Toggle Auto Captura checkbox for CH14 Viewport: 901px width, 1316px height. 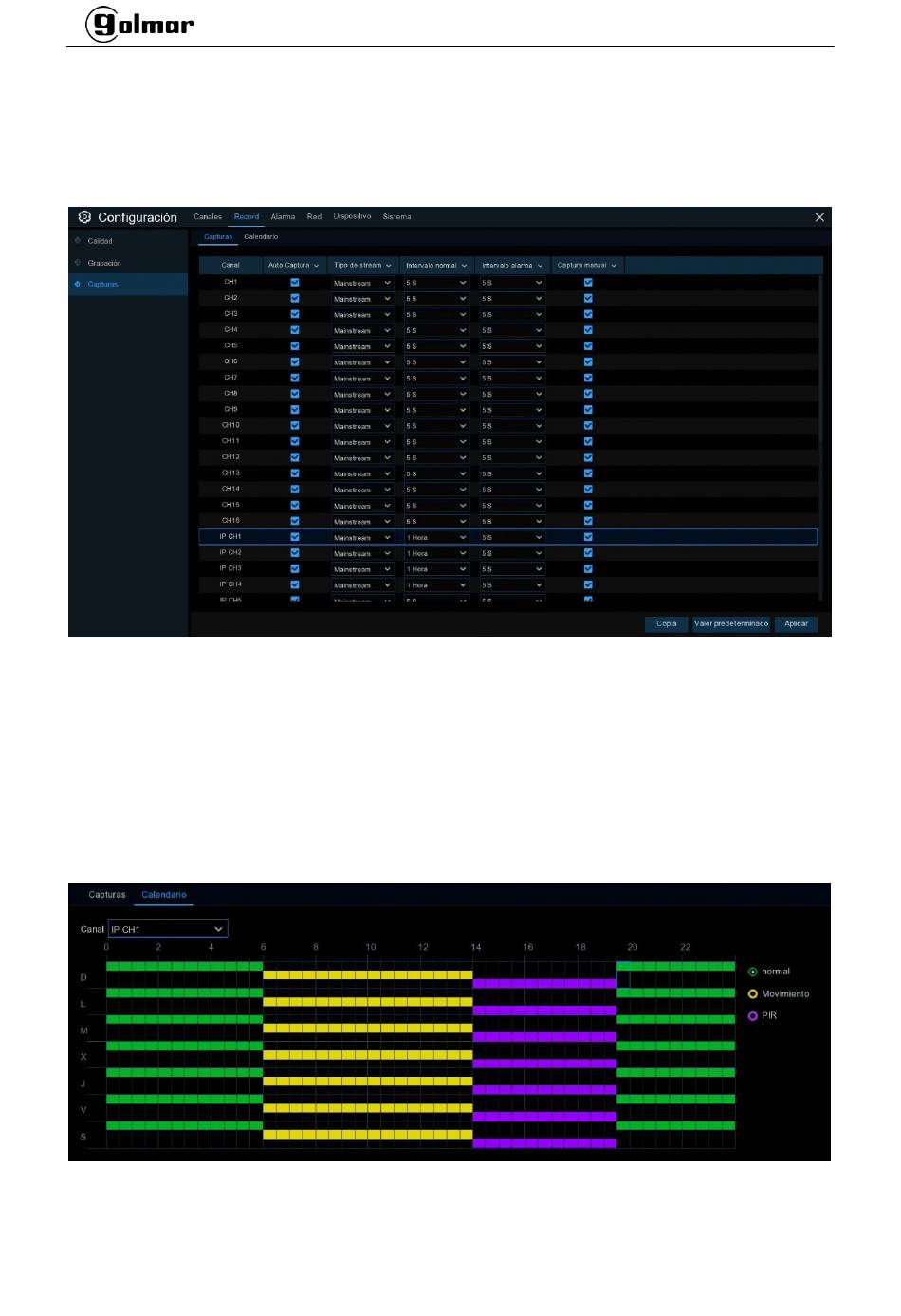295,490
